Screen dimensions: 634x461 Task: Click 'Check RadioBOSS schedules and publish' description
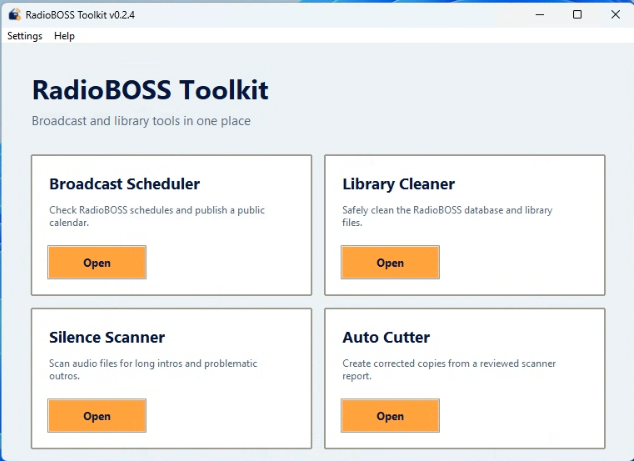pyautogui.click(x=157, y=216)
